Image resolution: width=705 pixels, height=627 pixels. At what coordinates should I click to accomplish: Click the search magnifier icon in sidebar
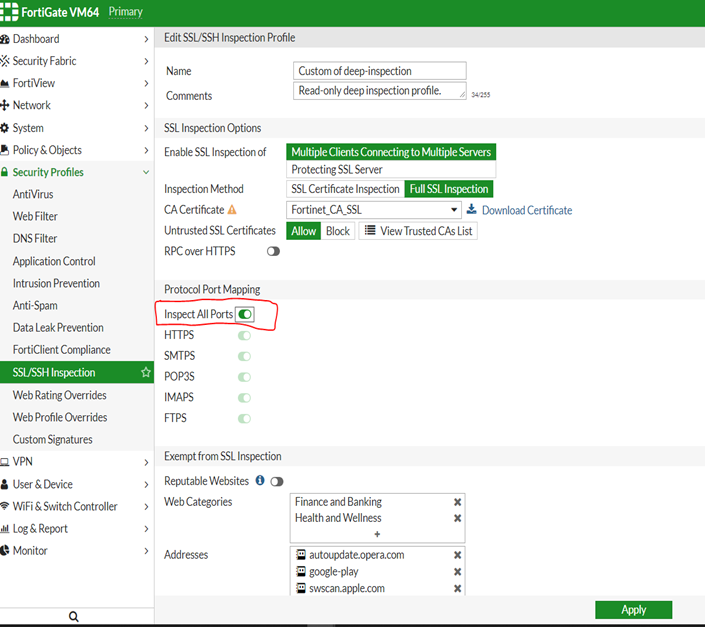[x=74, y=617]
